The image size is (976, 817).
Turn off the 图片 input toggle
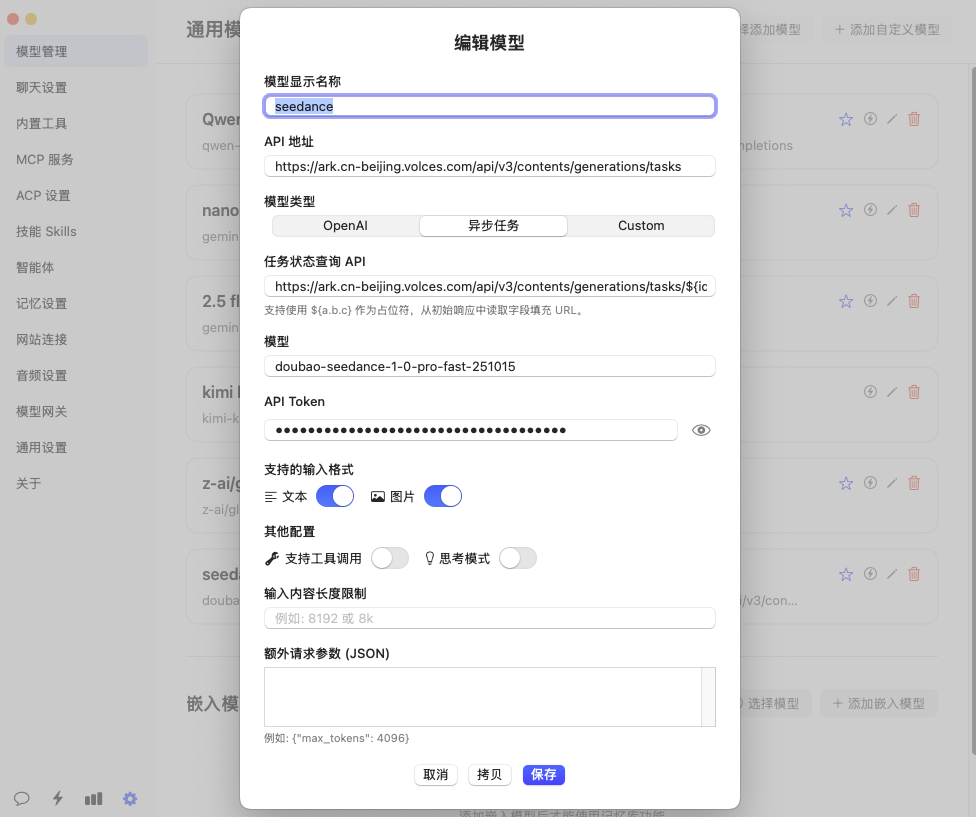443,496
